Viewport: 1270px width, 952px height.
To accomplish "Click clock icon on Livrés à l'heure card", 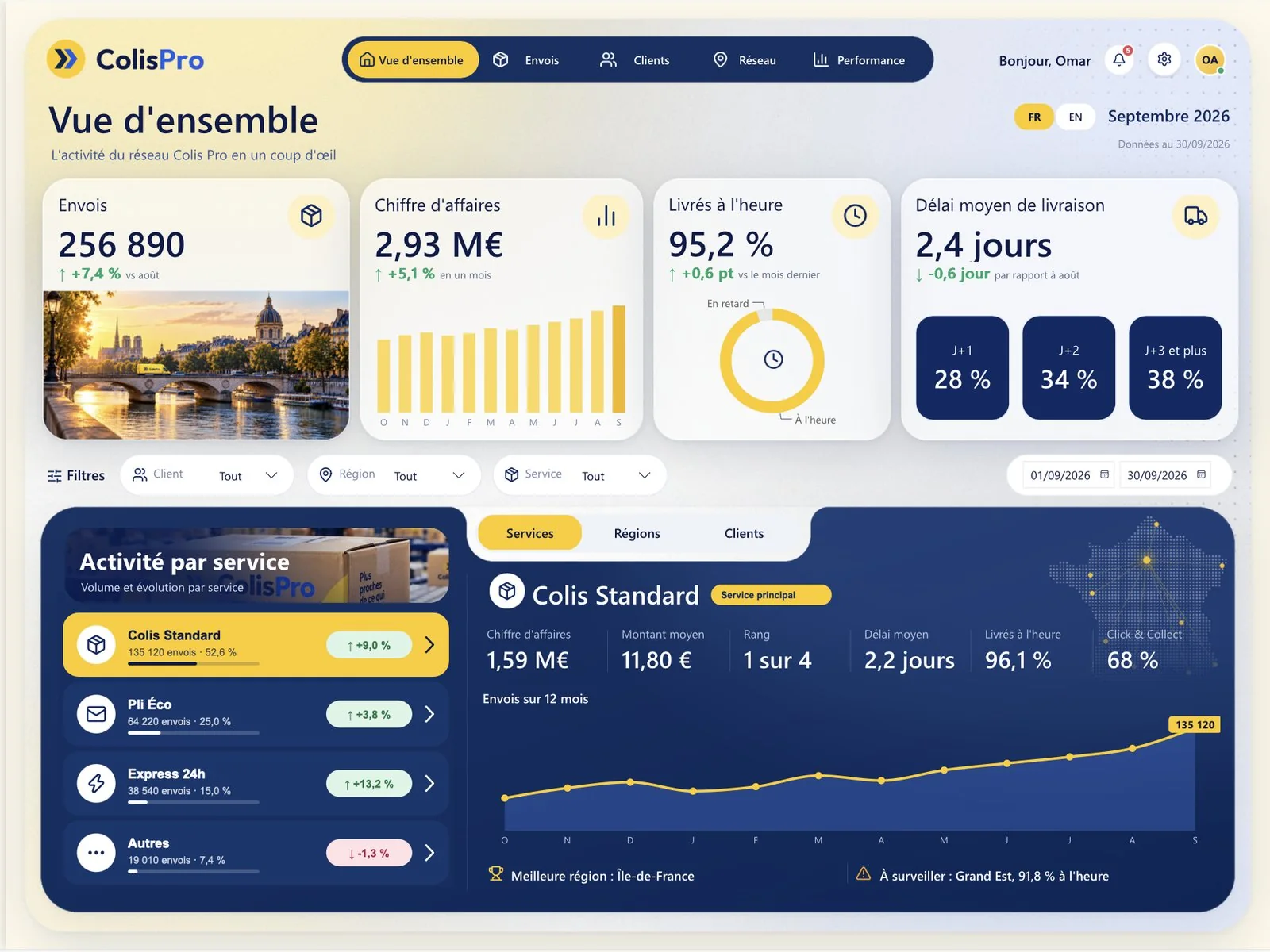I will 855,215.
